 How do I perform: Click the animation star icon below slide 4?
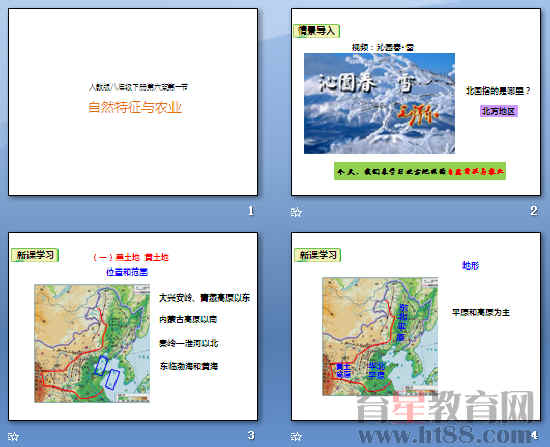296,436
